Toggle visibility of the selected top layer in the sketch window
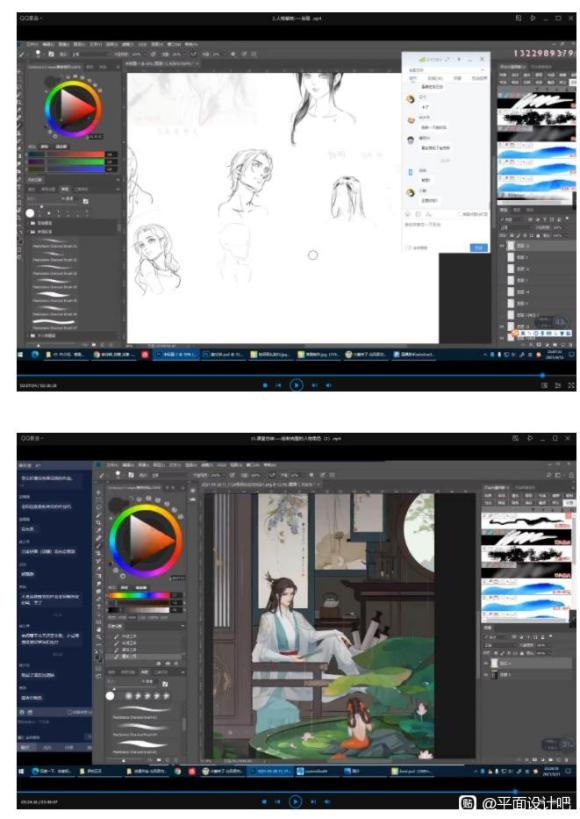The width and height of the screenshot is (580, 819). [503, 245]
